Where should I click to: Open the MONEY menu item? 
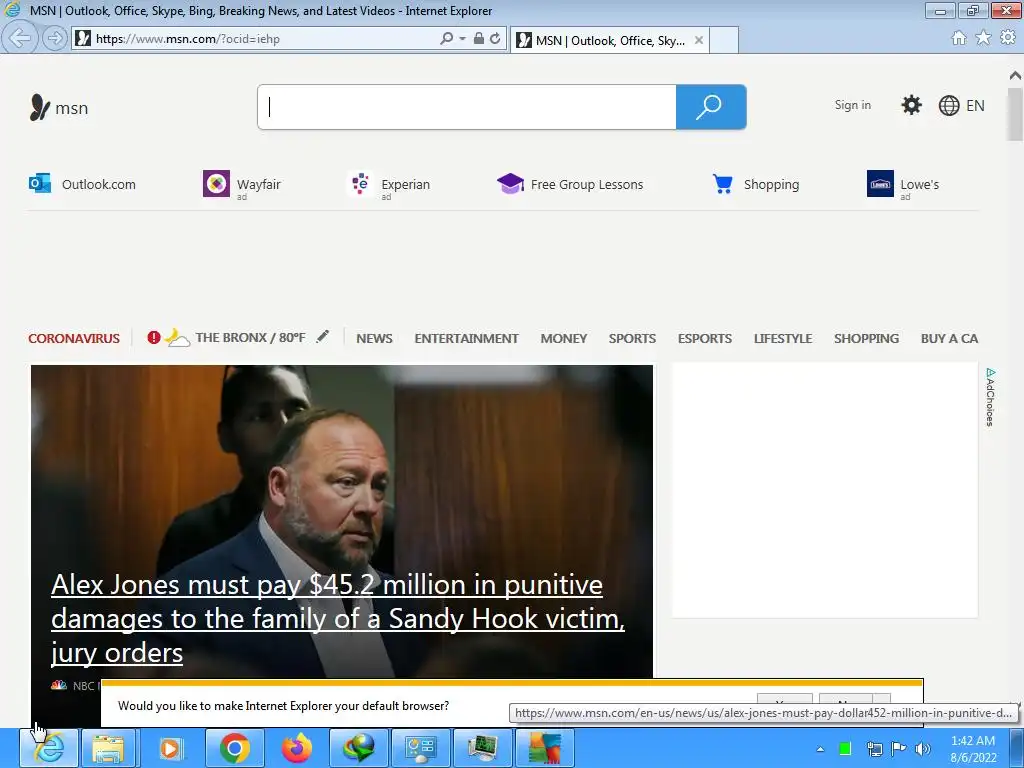pos(564,338)
